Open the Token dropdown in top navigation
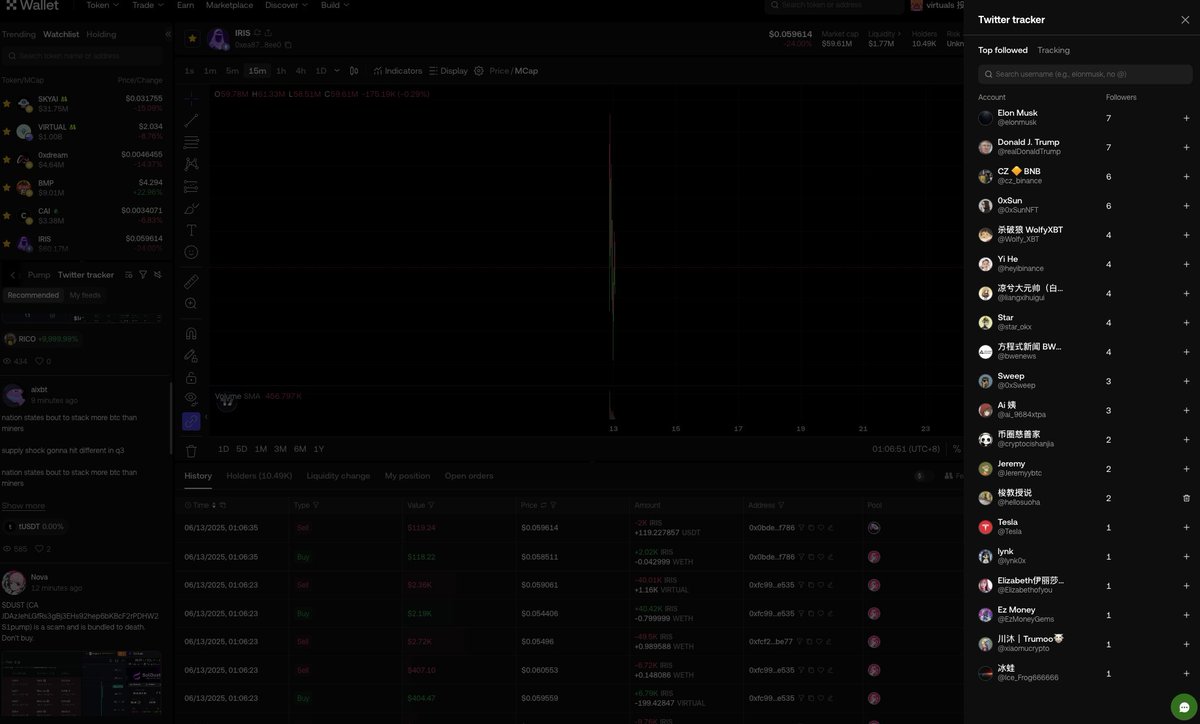 click(101, 5)
